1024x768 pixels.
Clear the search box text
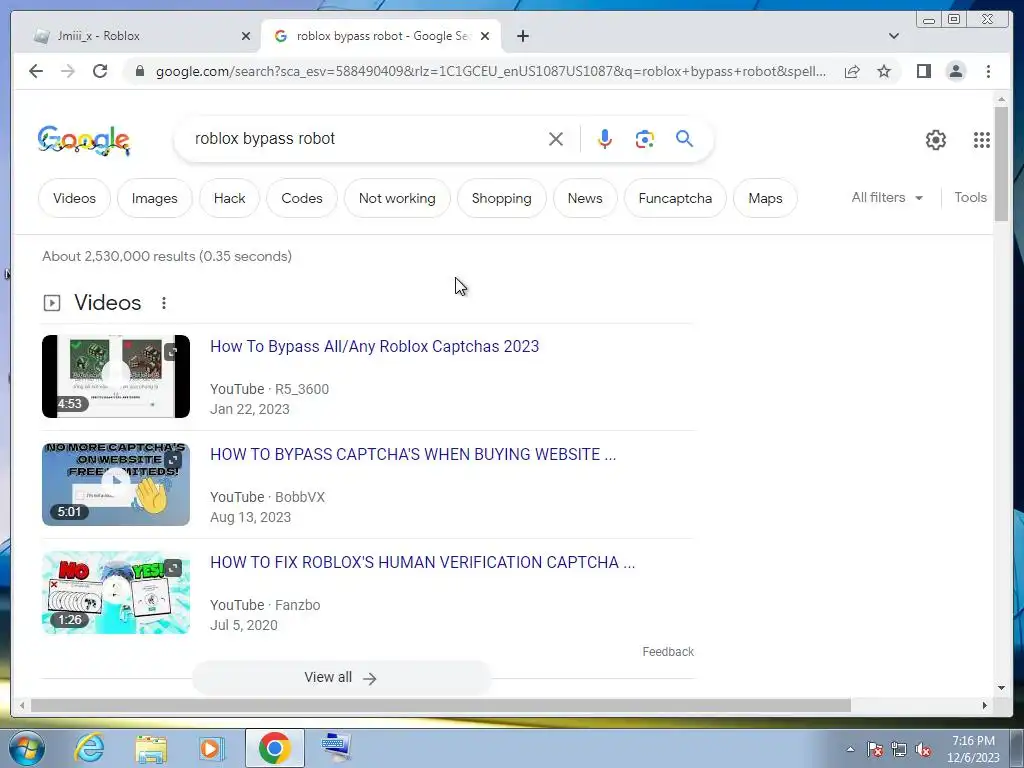(x=556, y=138)
